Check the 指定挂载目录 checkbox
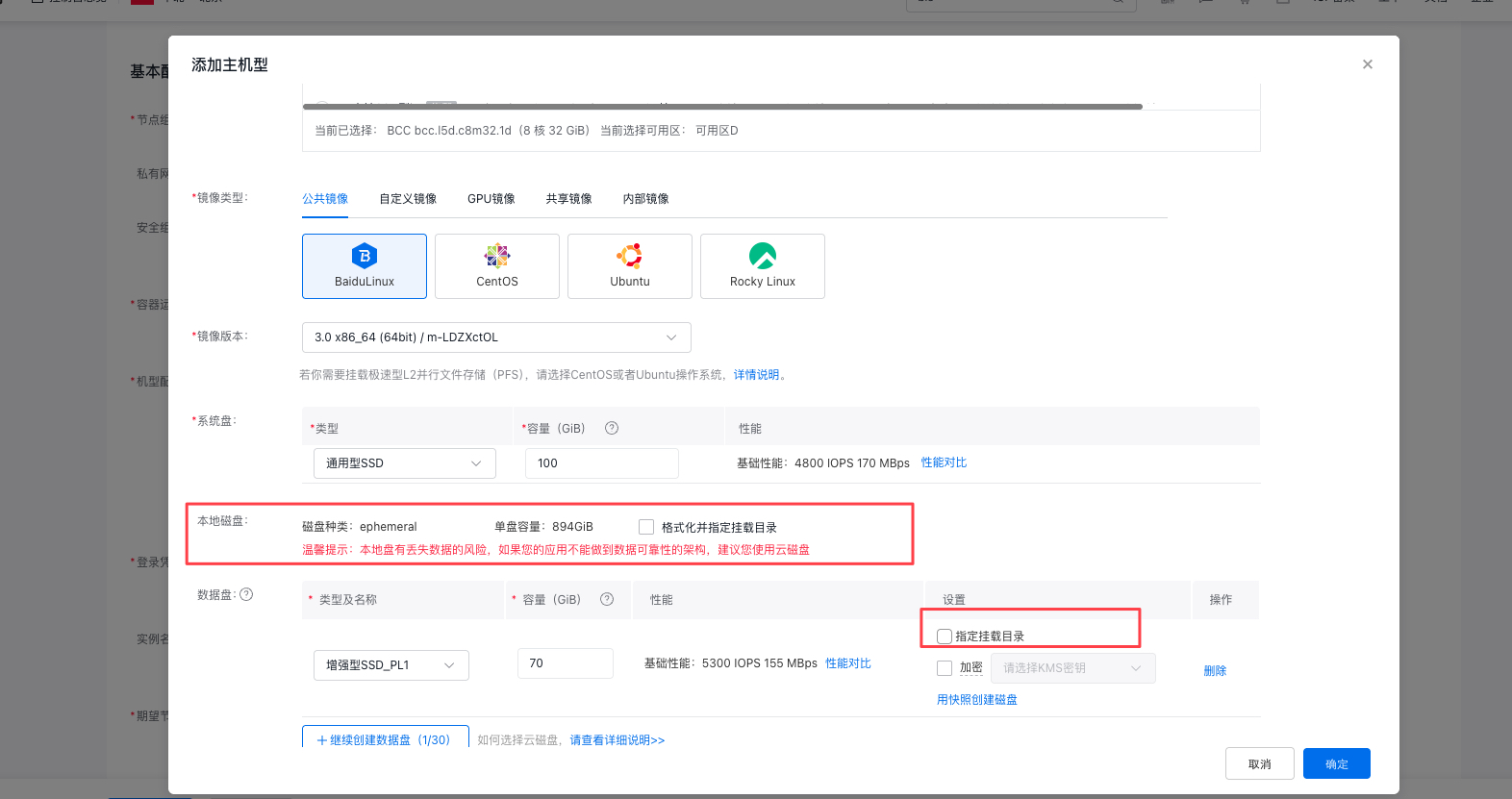1512x799 pixels. coord(945,637)
